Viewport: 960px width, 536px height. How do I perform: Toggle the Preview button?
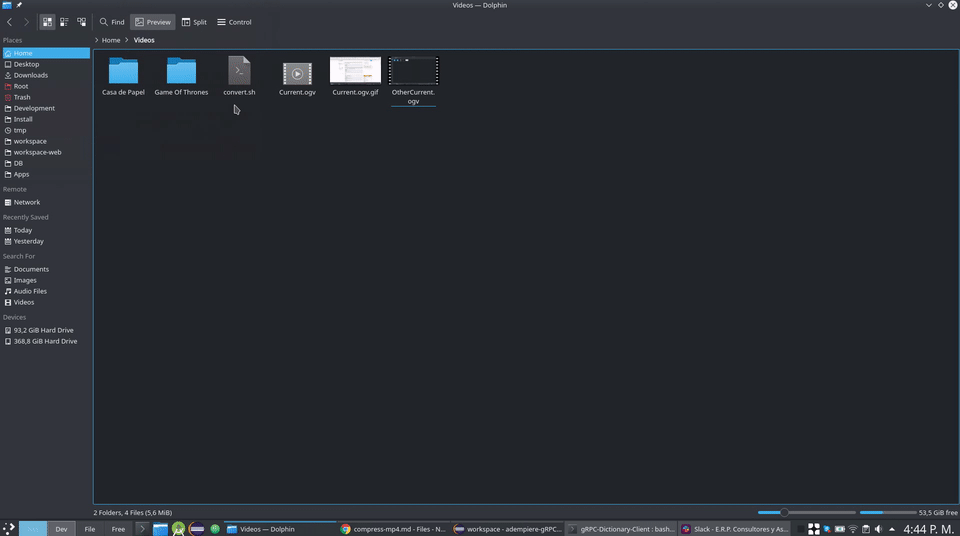click(153, 22)
